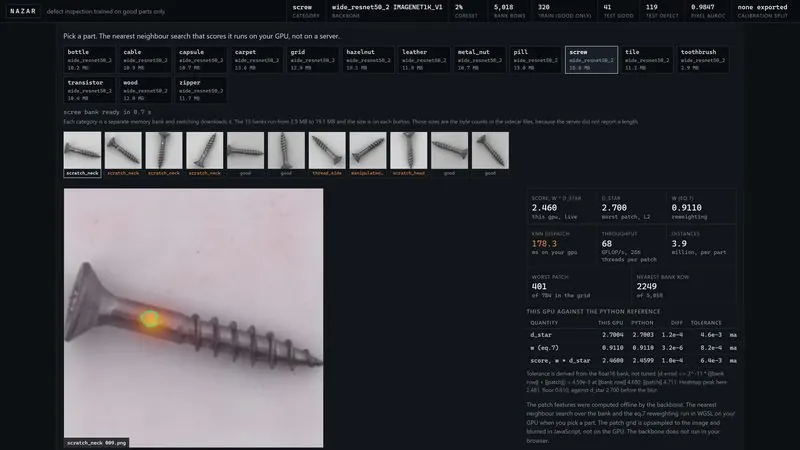Switch to the tile category
Viewport: 800px width, 450px height.
(x=647, y=60)
